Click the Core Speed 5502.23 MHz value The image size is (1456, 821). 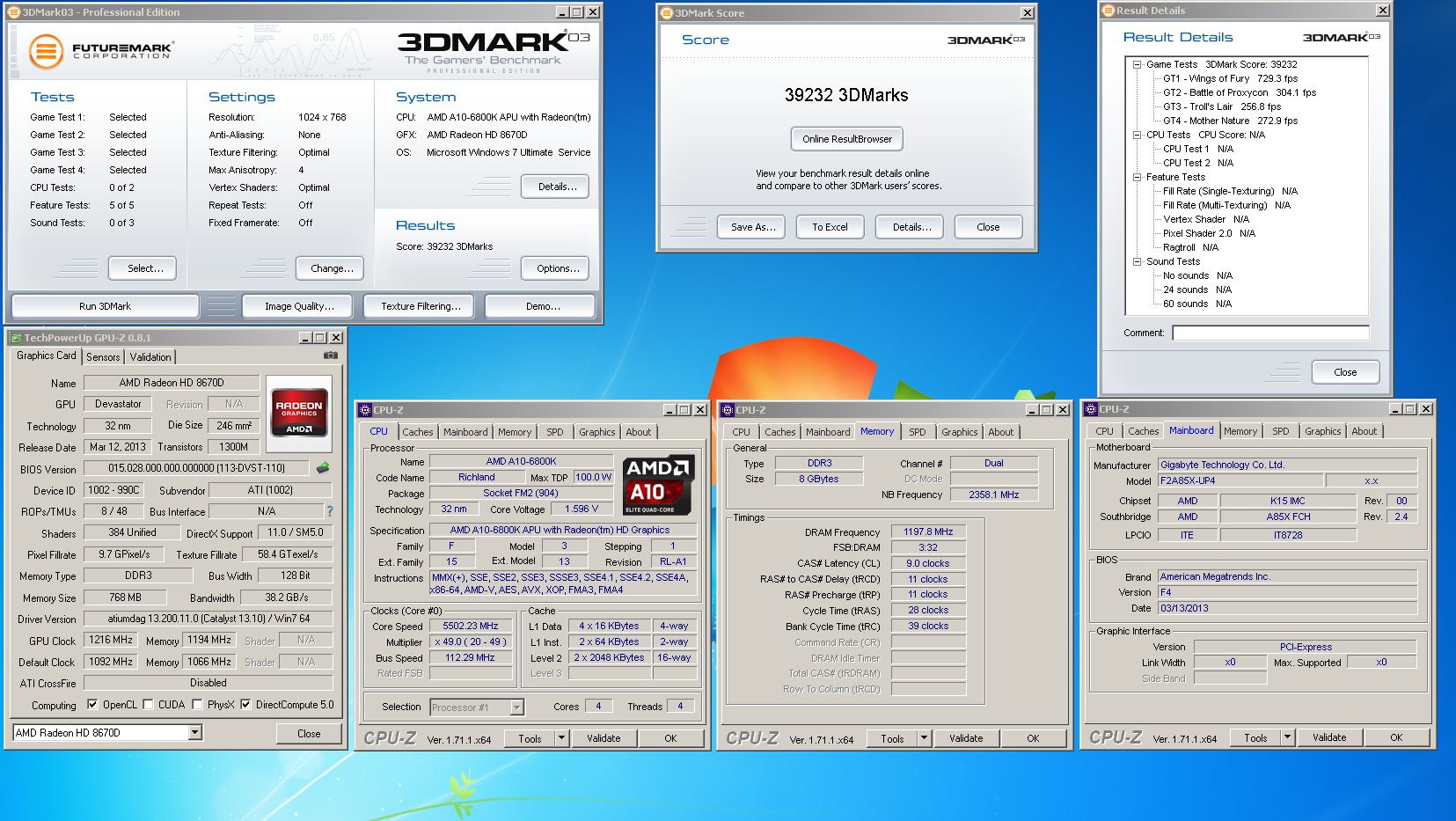pyautogui.click(x=471, y=627)
